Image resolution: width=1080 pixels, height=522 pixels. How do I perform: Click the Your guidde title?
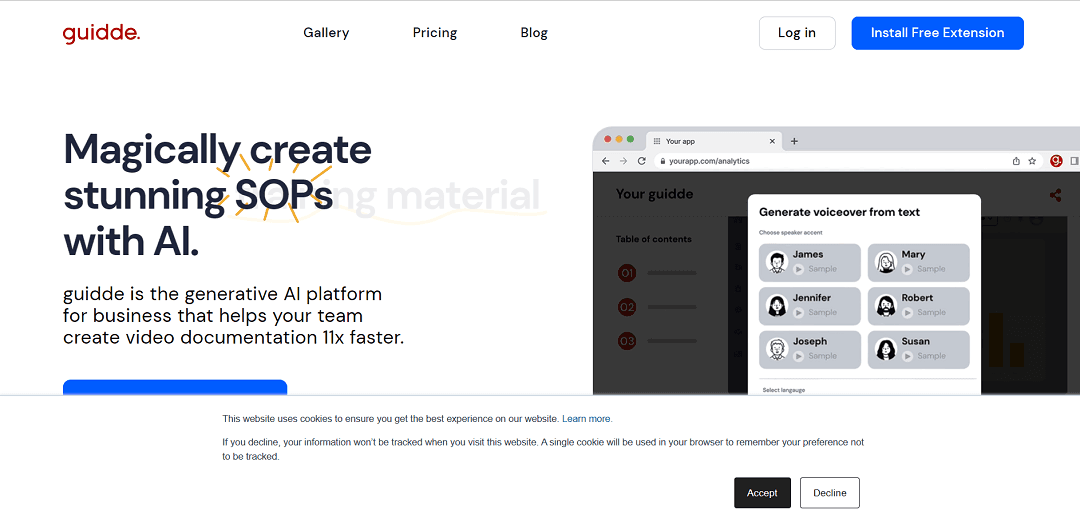click(x=654, y=194)
